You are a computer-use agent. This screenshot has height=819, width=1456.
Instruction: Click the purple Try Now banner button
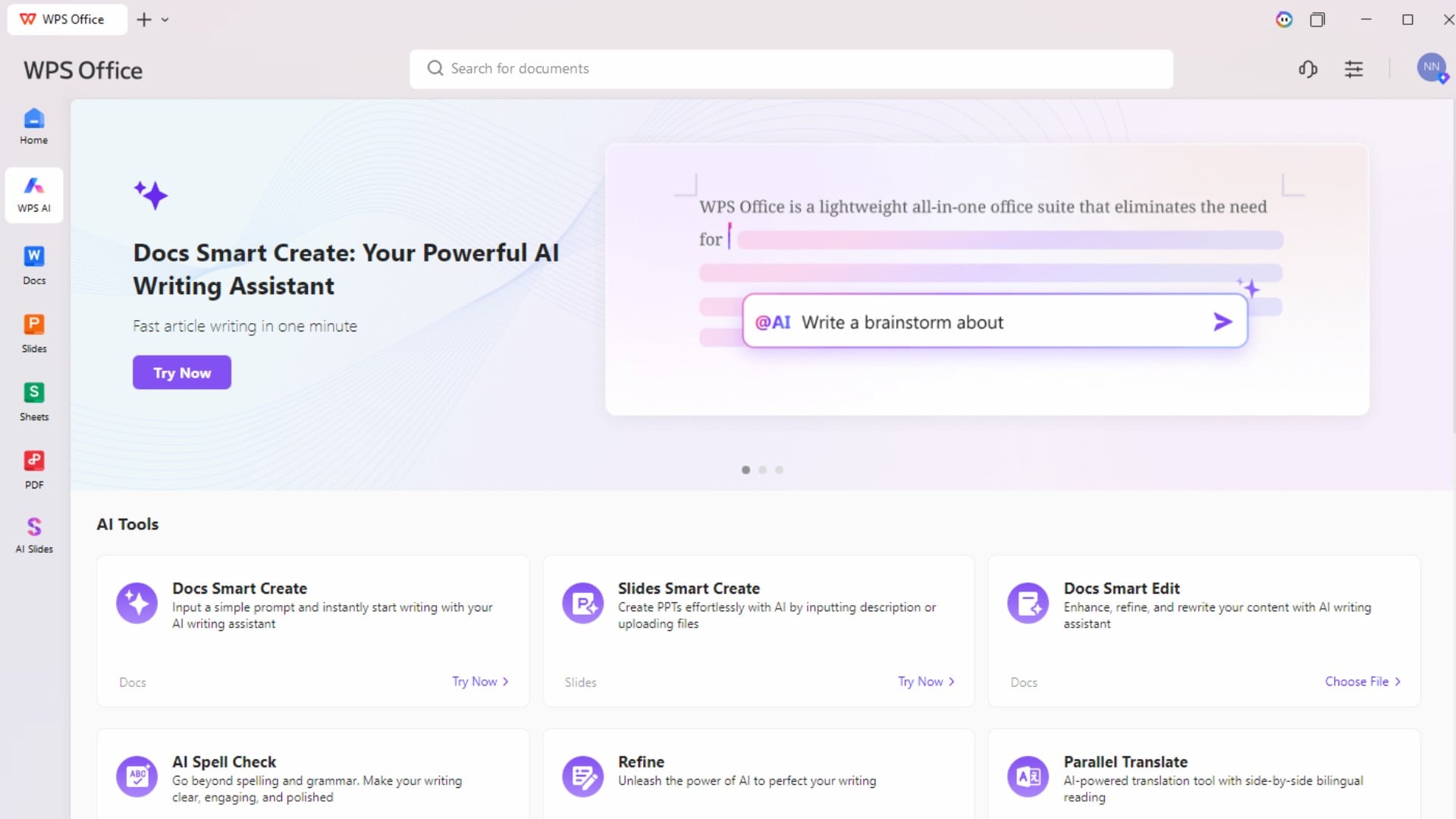[x=182, y=372]
